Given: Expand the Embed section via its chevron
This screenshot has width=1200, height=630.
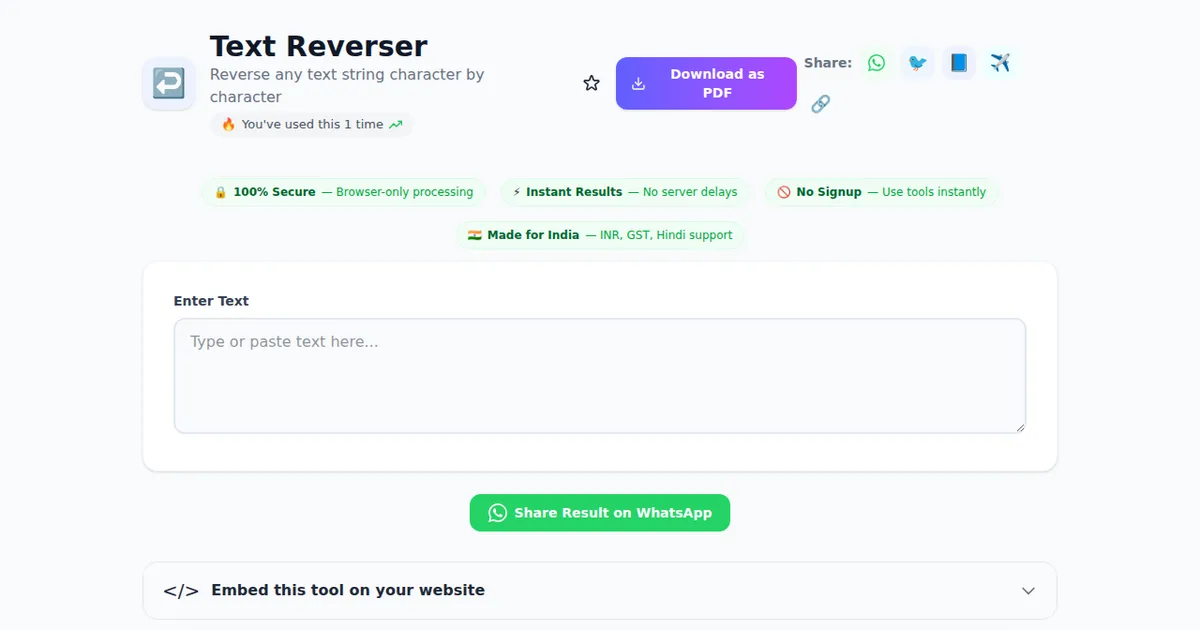Looking at the screenshot, I should coord(1028,591).
